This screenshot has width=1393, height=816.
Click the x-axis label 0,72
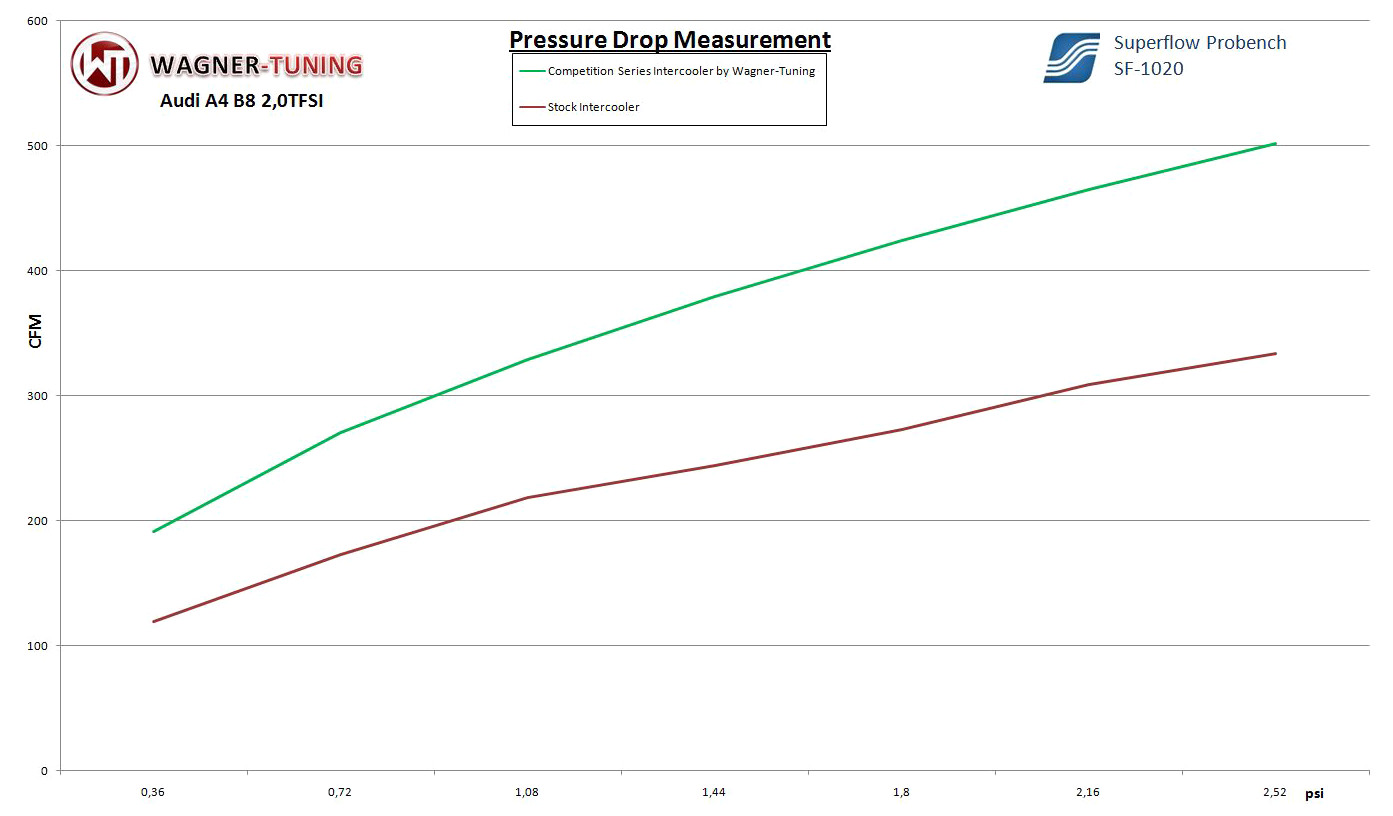[340, 792]
